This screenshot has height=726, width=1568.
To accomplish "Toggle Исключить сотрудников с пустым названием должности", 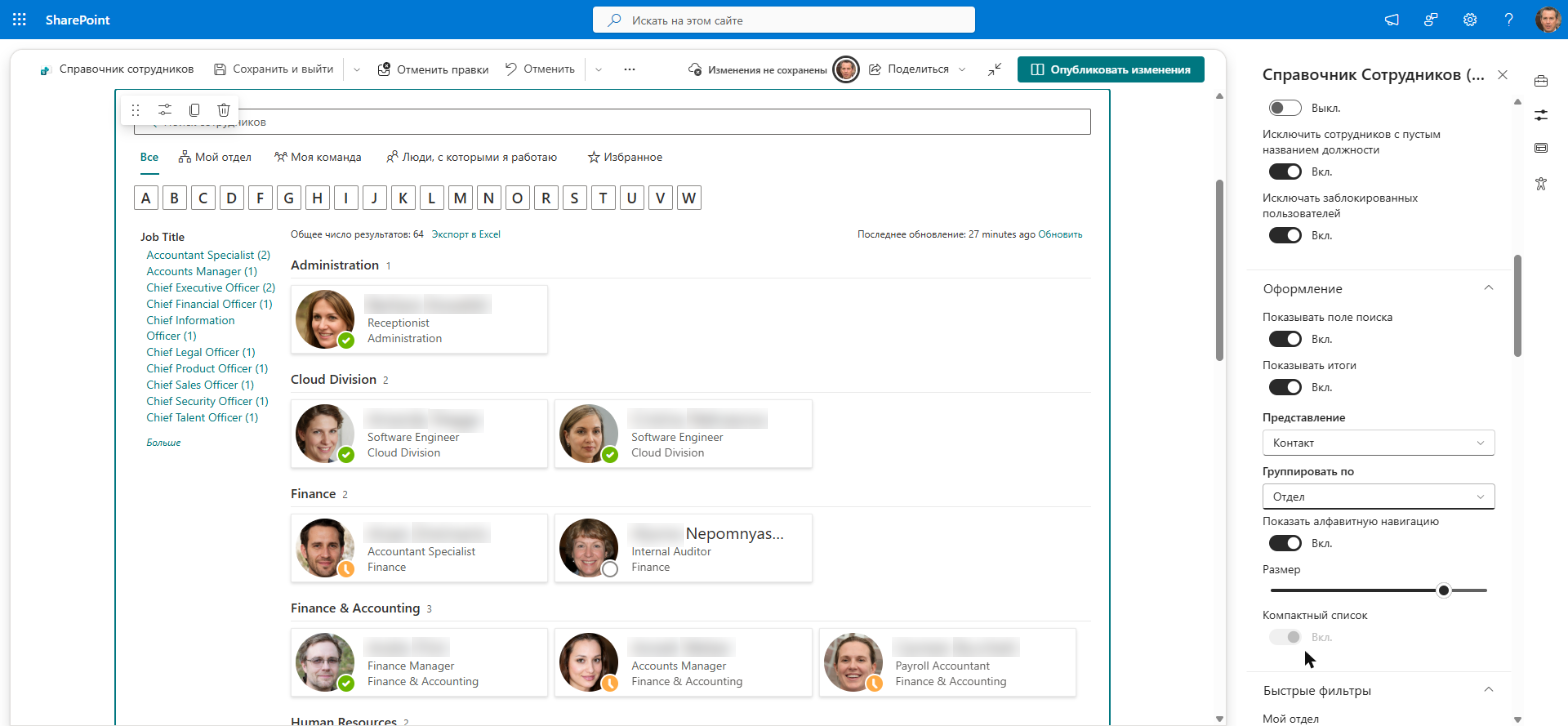I will click(x=1285, y=171).
